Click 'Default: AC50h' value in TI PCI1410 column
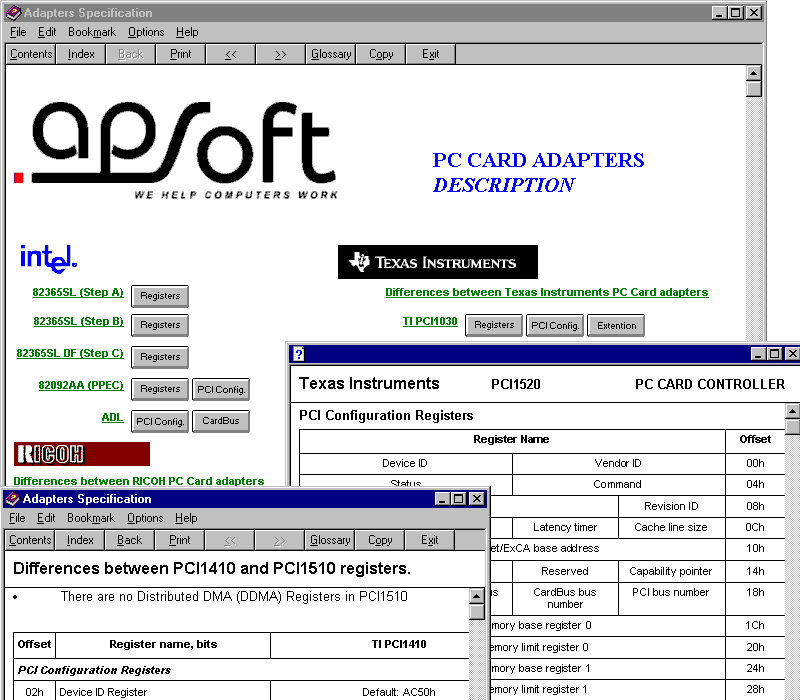Screen dimensions: 800x700 (398, 692)
